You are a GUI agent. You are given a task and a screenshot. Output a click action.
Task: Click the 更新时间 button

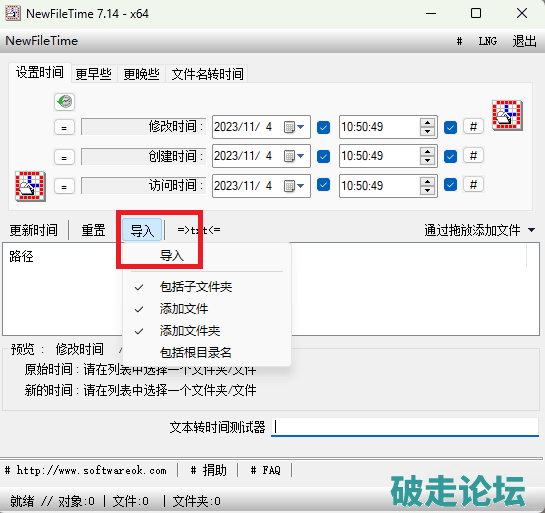tap(33, 230)
